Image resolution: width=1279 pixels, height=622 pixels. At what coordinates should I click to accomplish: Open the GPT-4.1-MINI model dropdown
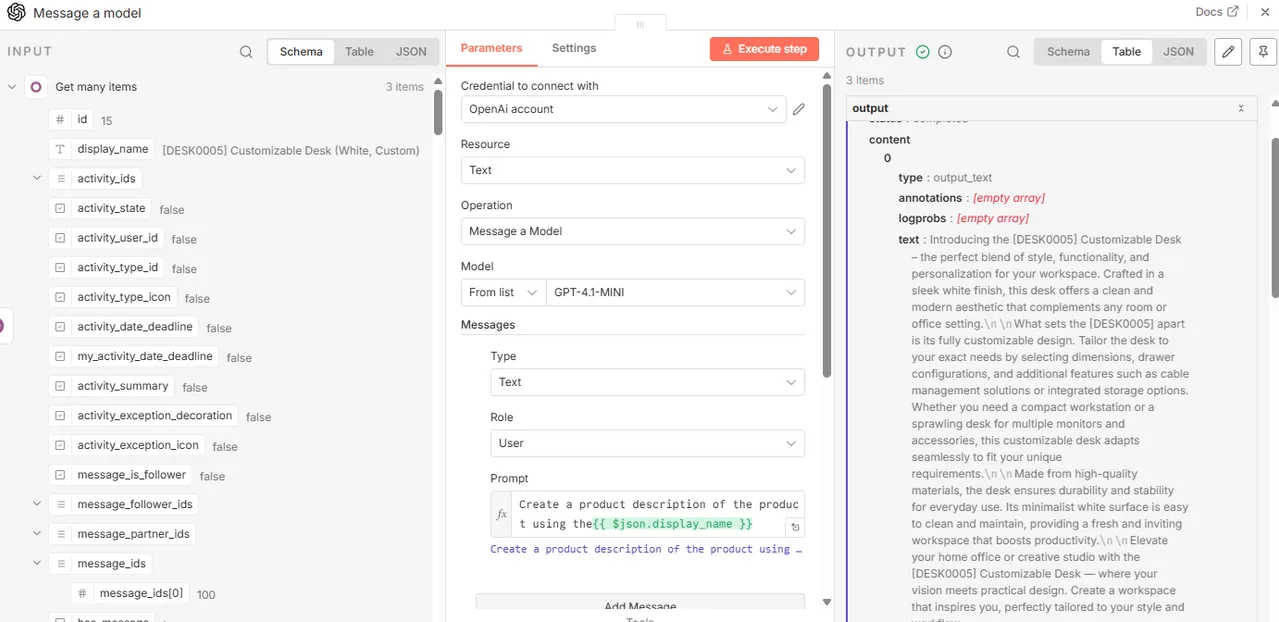tap(675, 292)
